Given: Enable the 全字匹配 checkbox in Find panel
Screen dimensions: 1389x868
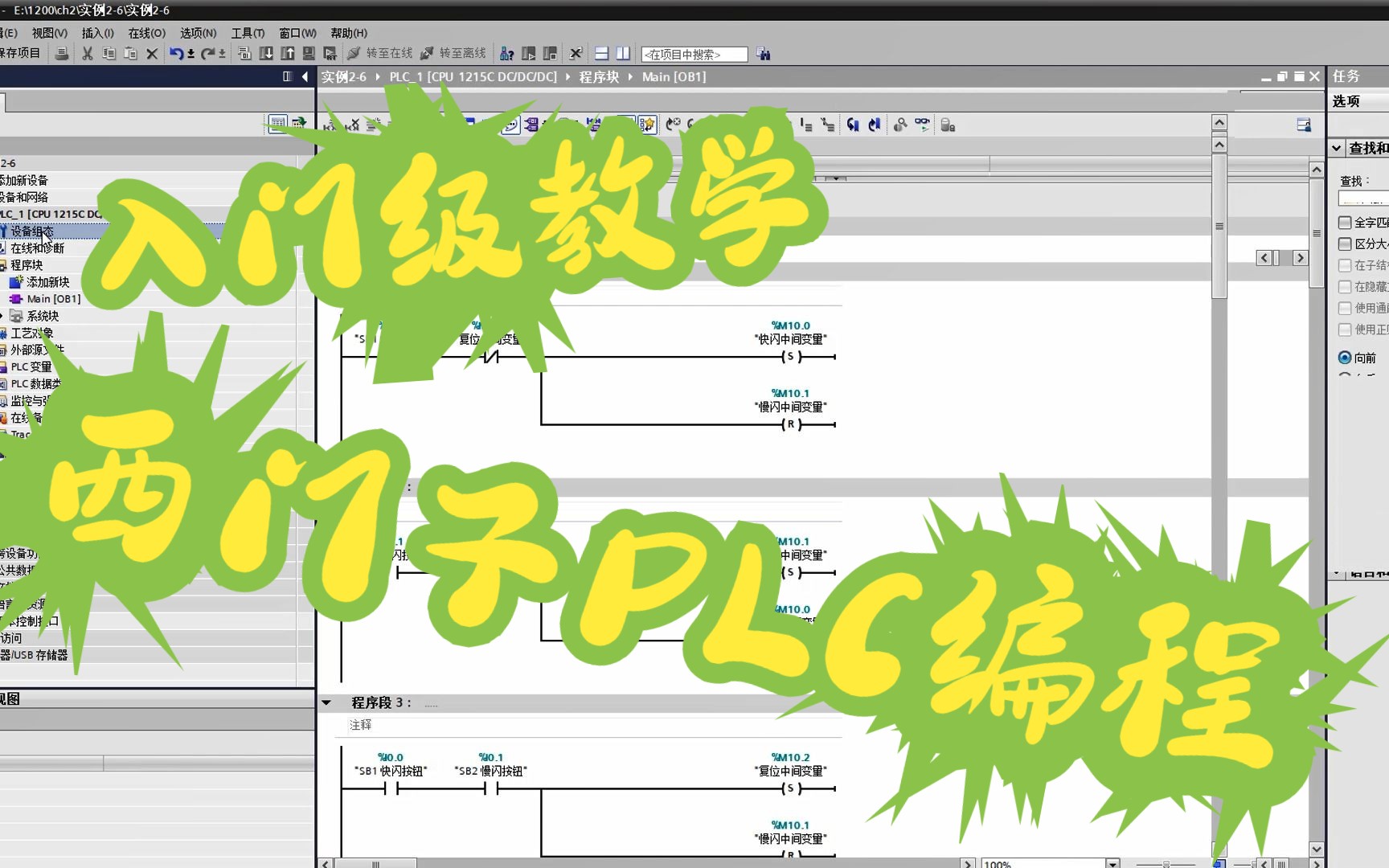Looking at the screenshot, I should point(1346,223).
